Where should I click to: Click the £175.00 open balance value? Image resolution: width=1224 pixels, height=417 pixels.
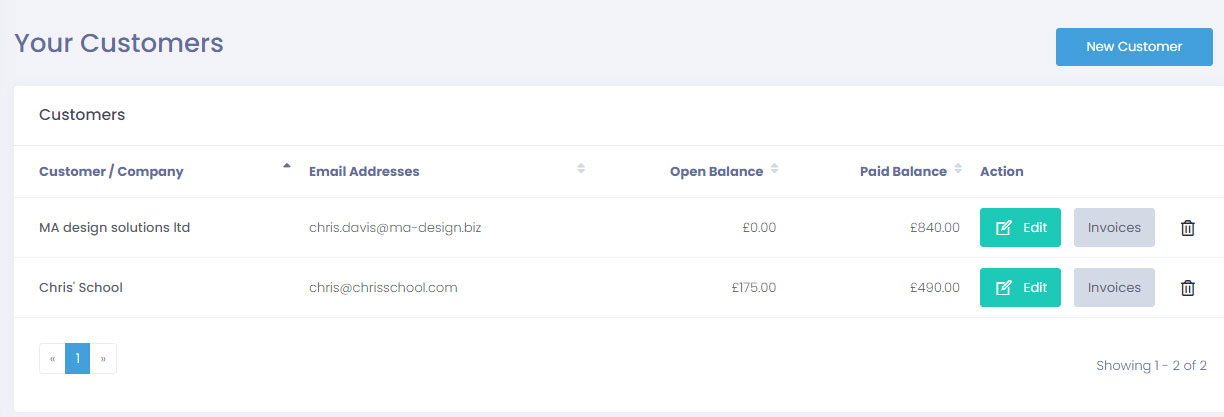[x=753, y=288]
